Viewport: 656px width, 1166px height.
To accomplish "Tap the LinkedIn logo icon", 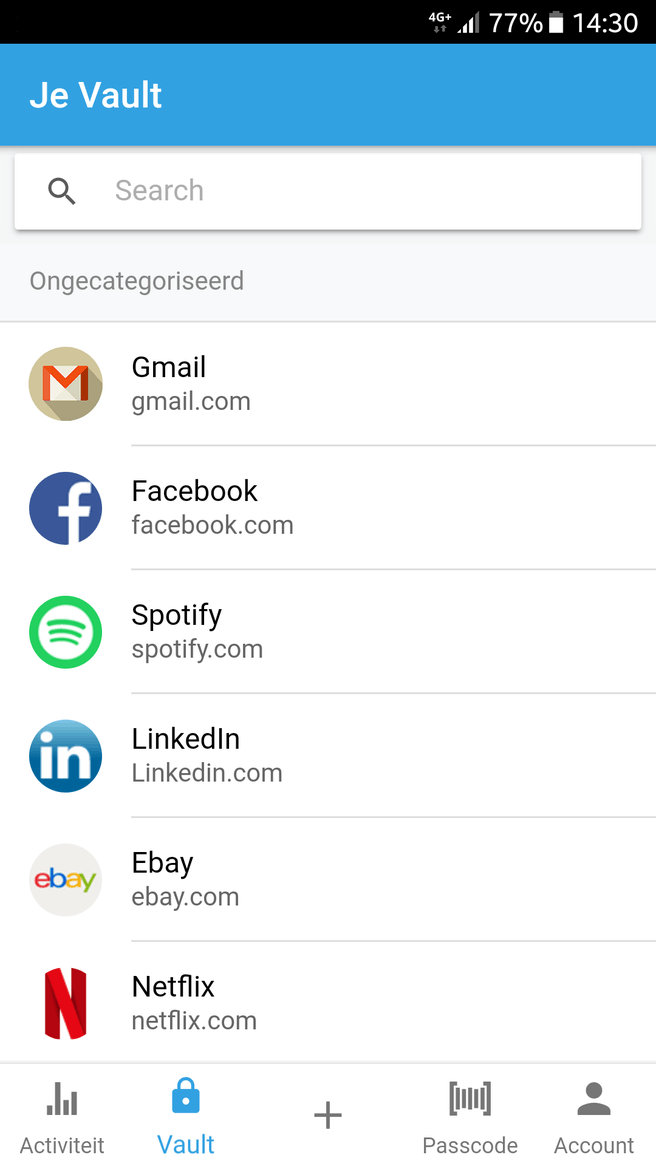I will (x=65, y=756).
